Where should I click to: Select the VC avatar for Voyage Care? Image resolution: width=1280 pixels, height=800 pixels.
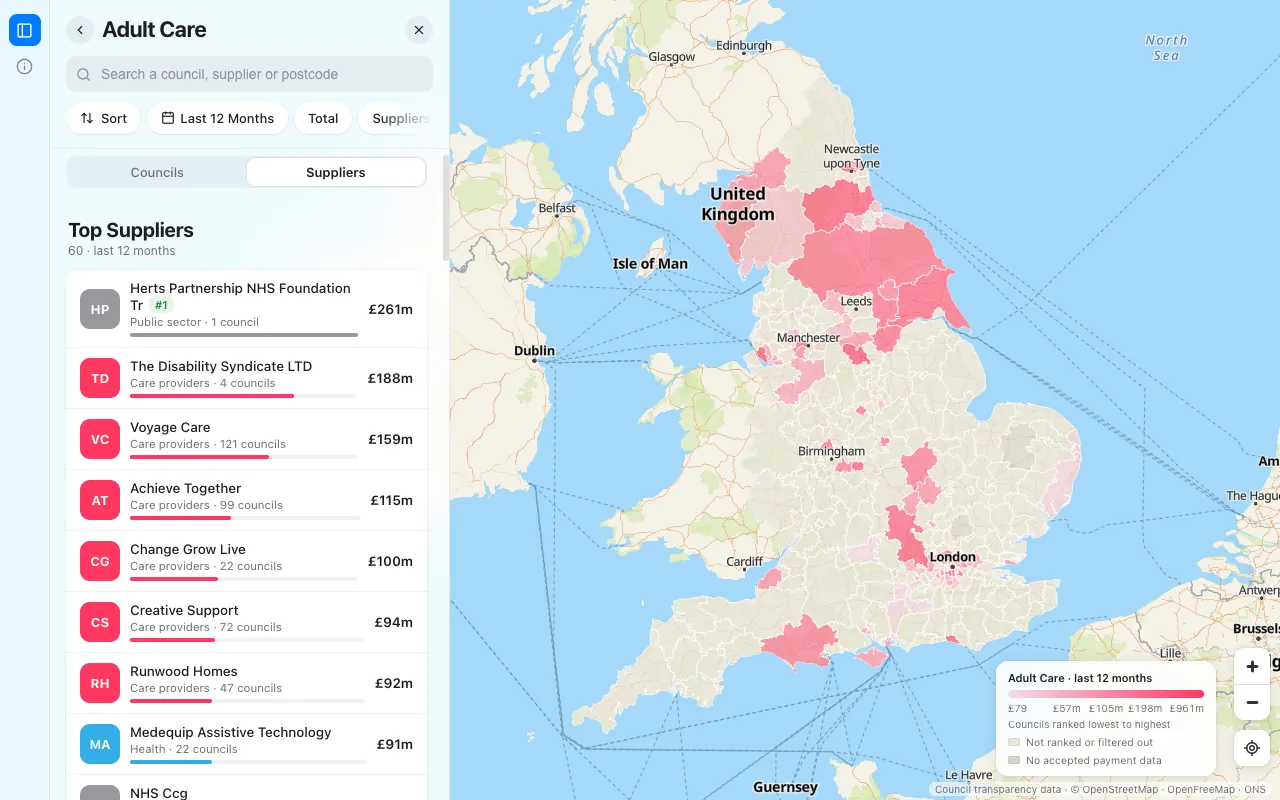point(100,439)
